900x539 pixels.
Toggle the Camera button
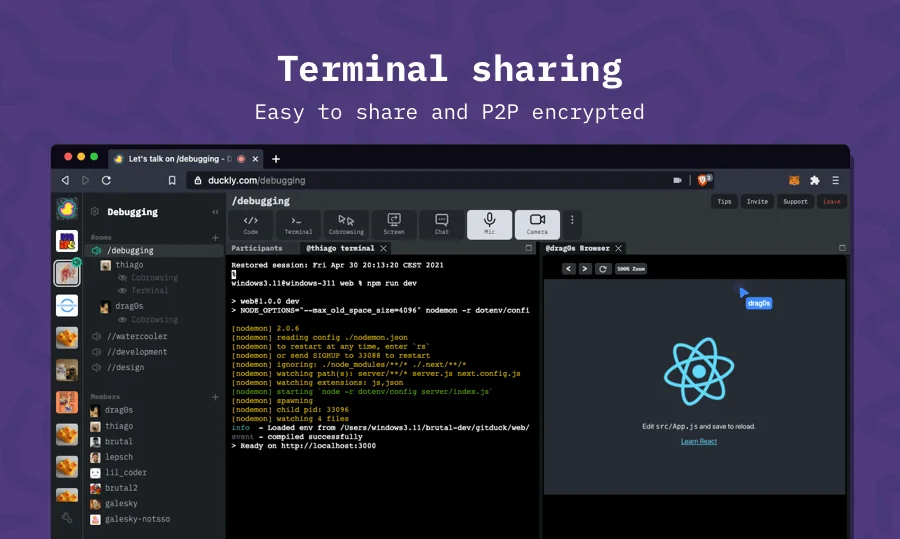pos(537,224)
